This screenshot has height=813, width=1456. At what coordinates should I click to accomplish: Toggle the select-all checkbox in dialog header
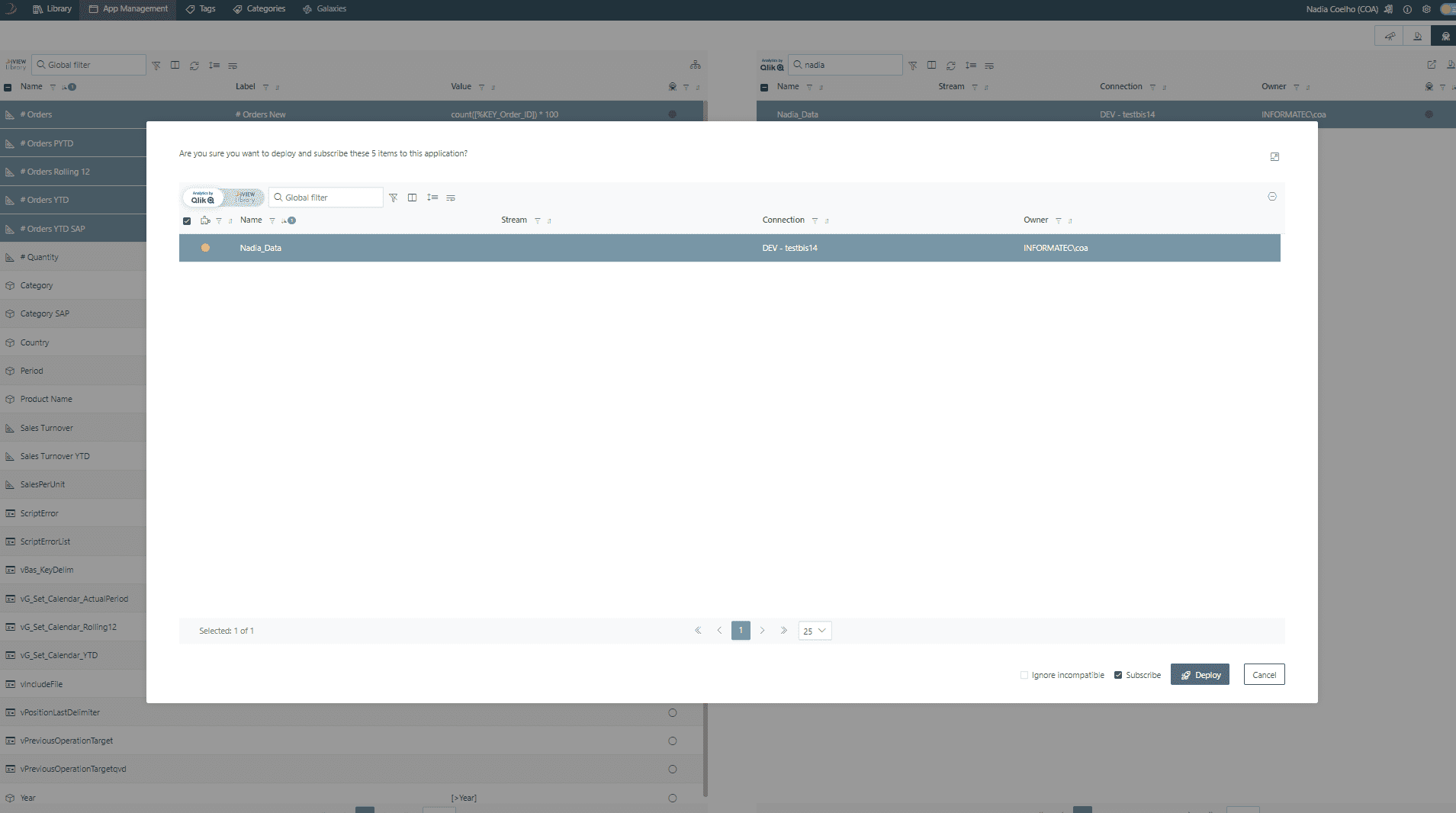pos(187,221)
